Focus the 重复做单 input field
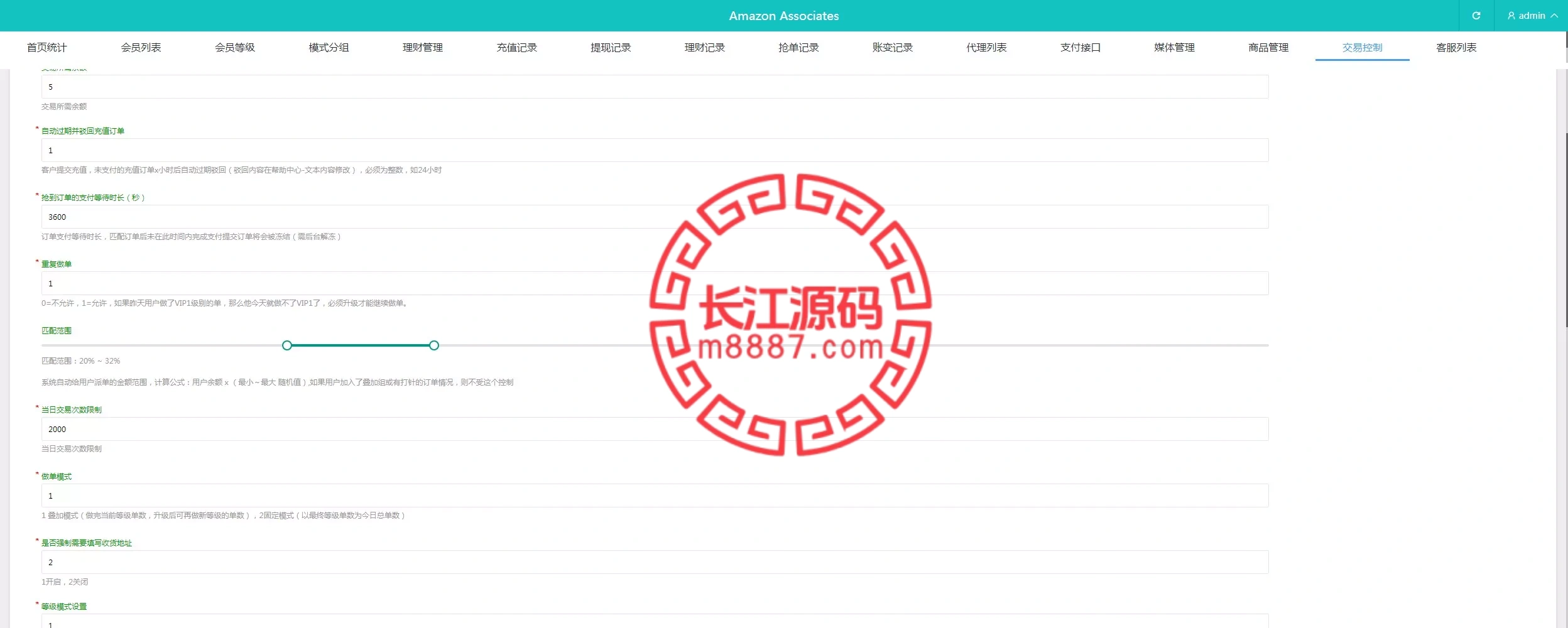The width and height of the screenshot is (1568, 628). pos(655,283)
